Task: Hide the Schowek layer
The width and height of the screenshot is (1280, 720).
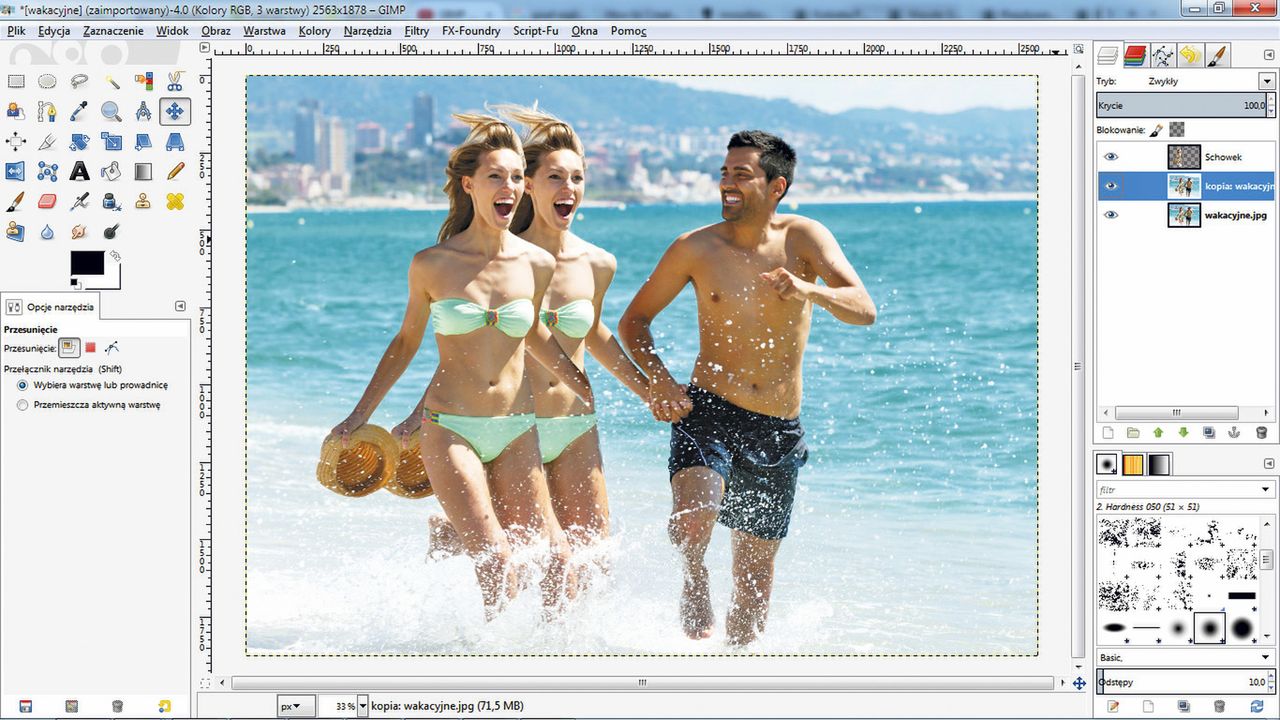Action: click(x=1111, y=157)
